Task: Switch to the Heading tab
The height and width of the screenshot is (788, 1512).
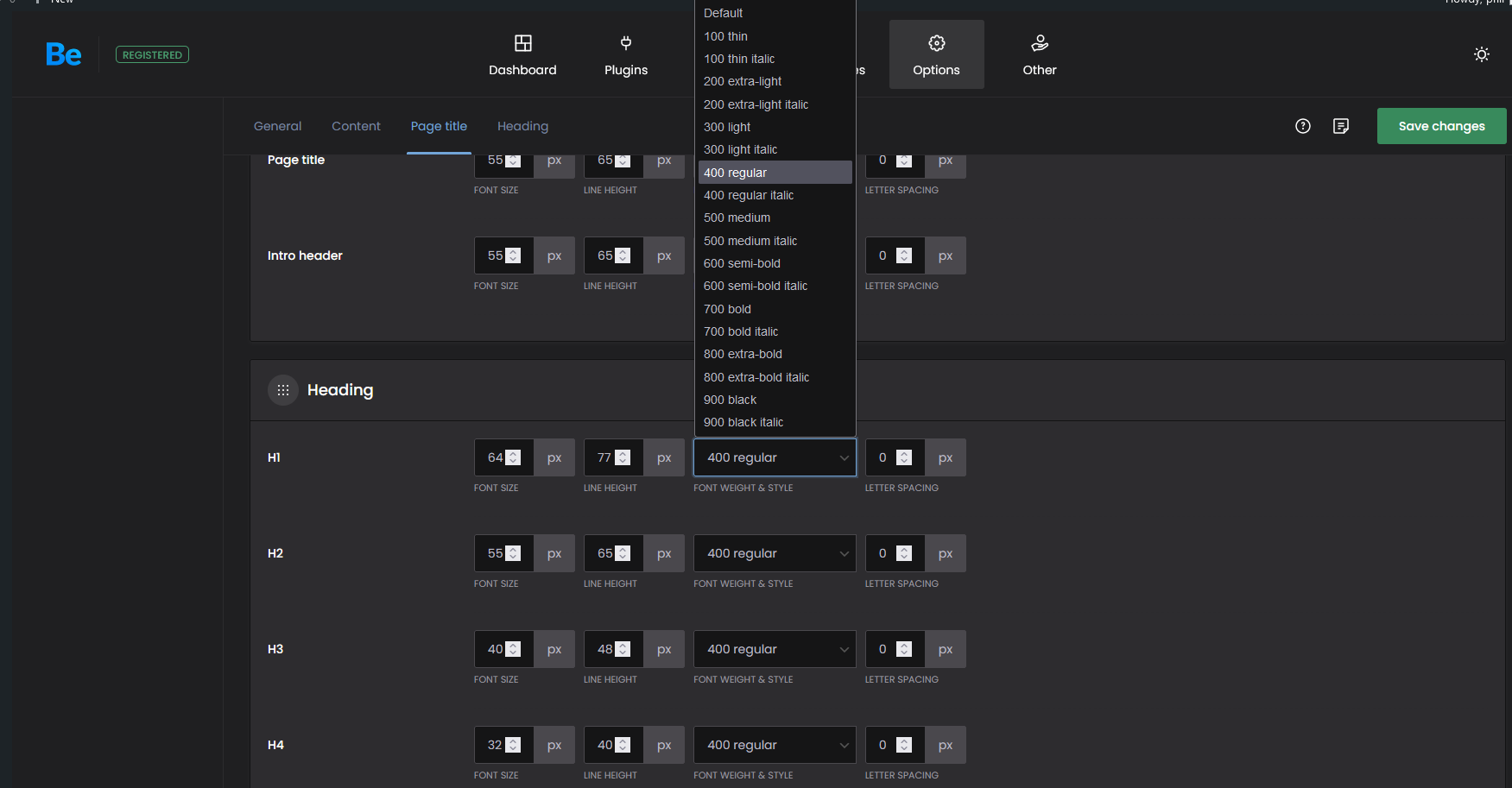Action: point(522,126)
